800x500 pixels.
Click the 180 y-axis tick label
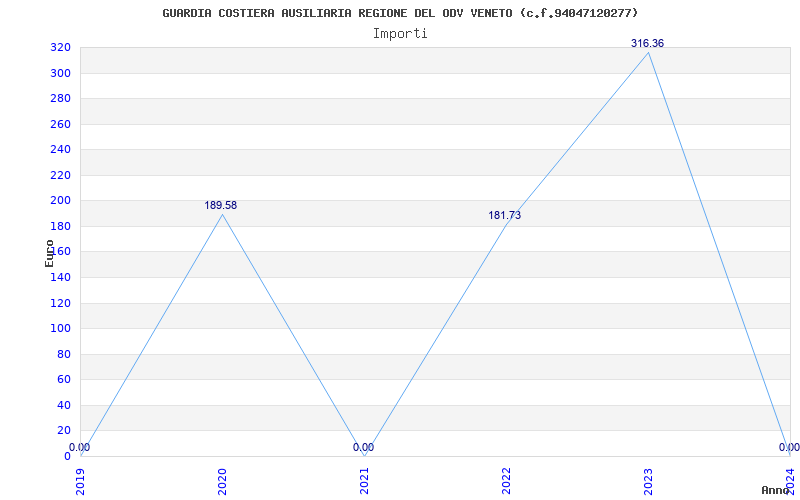60,227
